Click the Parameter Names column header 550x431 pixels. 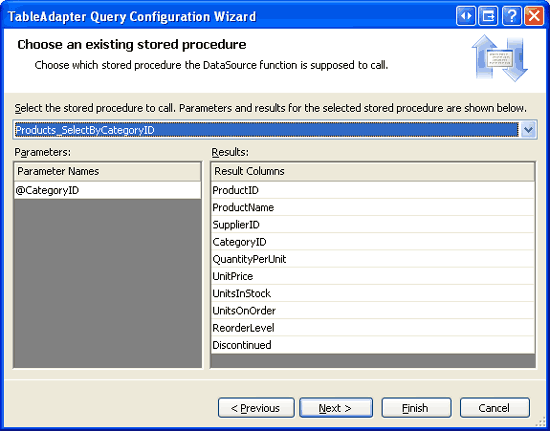[x=107, y=171]
